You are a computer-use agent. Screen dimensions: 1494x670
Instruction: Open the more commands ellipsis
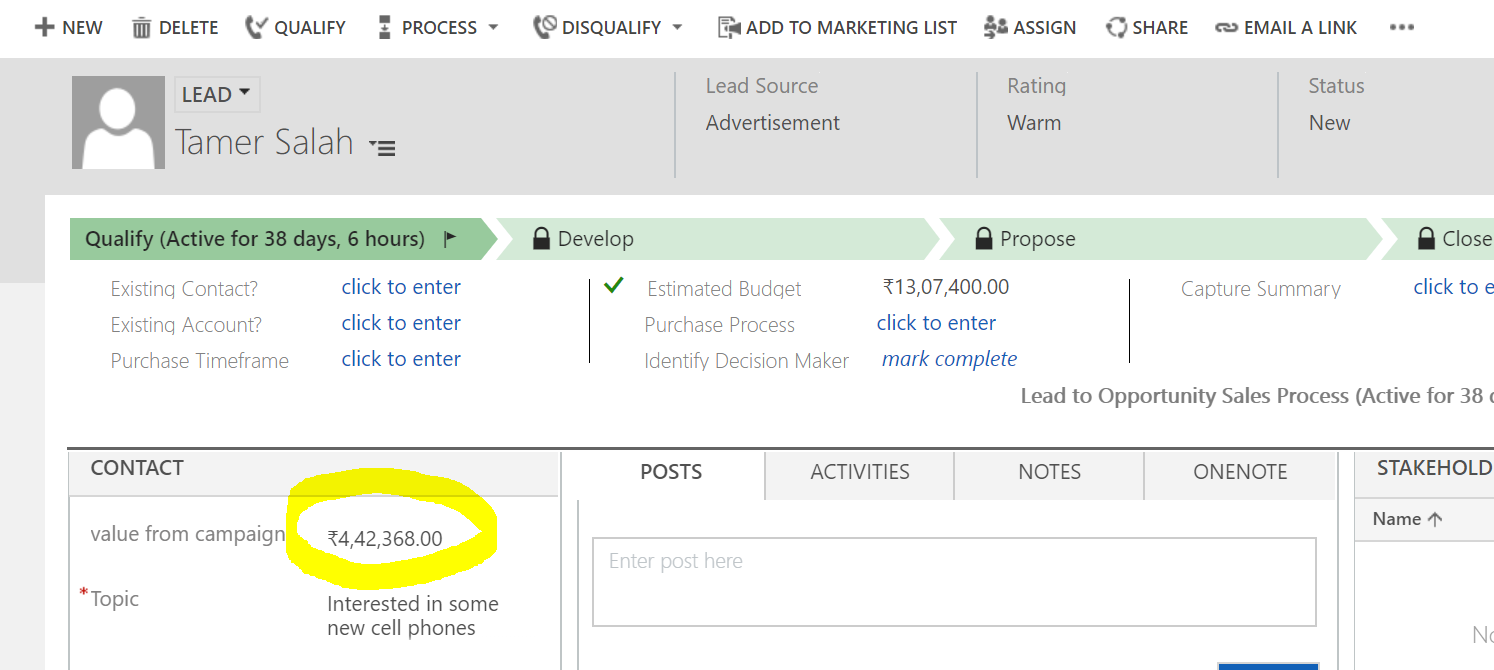pyautogui.click(x=1402, y=27)
